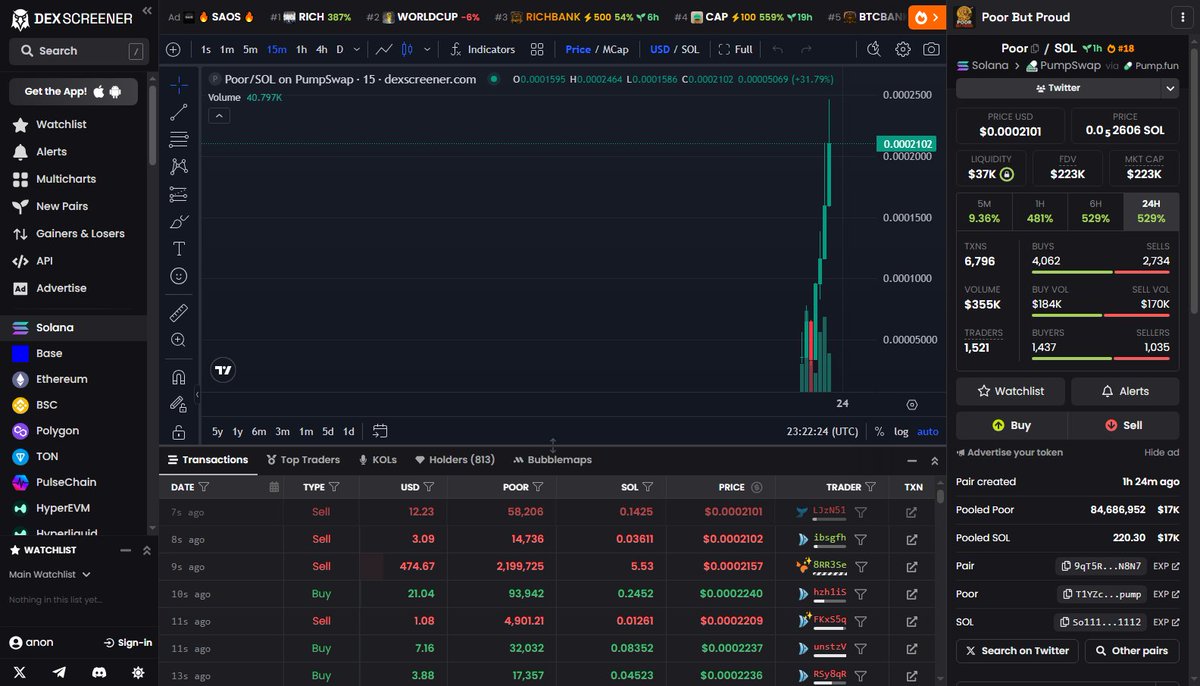Select the Text annotation tool
This screenshot has width=1200, height=686.
178,248
